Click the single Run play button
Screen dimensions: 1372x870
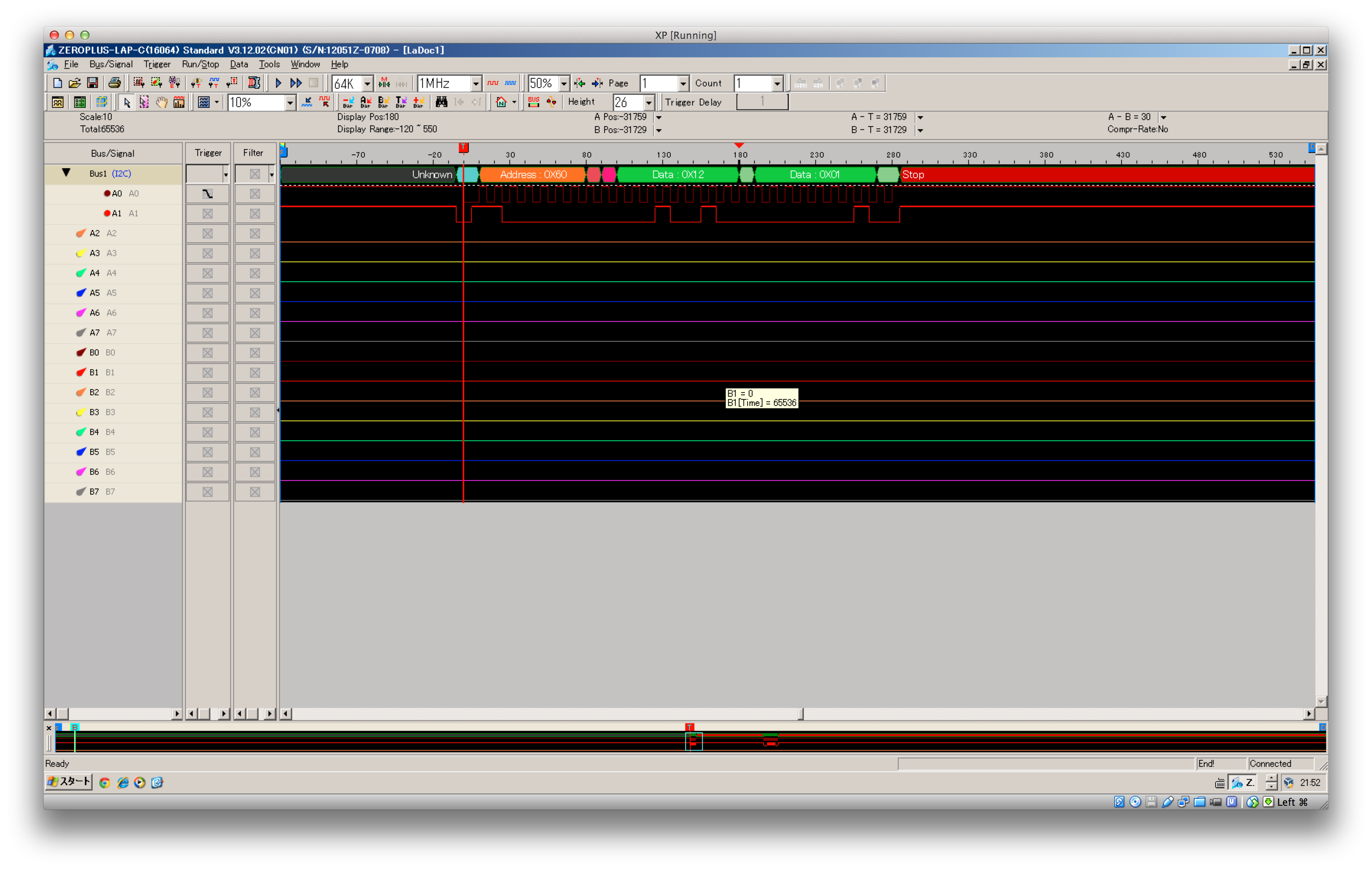point(278,83)
